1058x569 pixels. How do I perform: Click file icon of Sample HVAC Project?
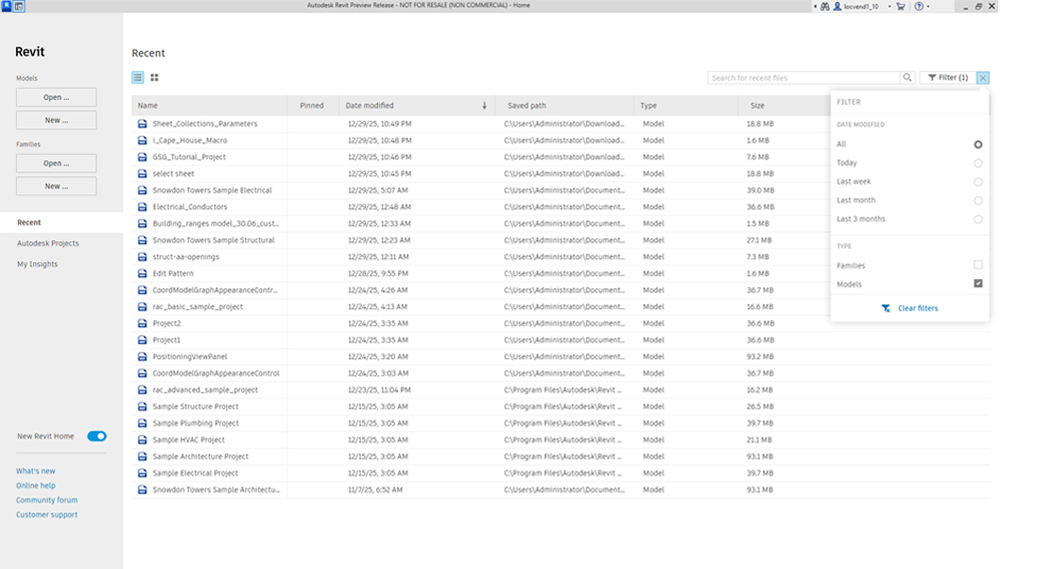click(142, 440)
